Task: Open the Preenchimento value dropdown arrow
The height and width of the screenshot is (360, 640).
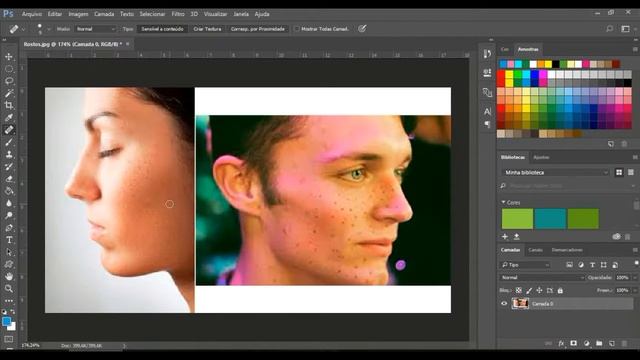Action: coord(634,290)
